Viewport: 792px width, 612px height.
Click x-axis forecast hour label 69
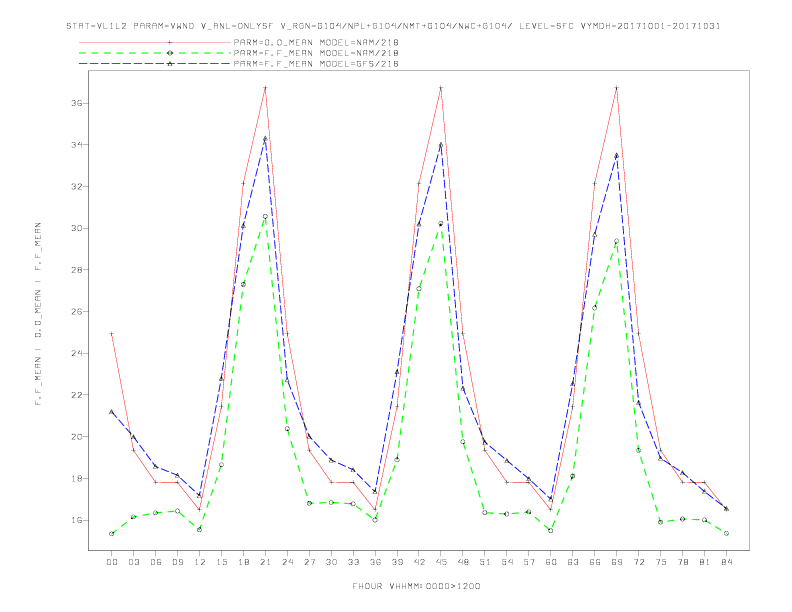click(x=617, y=562)
